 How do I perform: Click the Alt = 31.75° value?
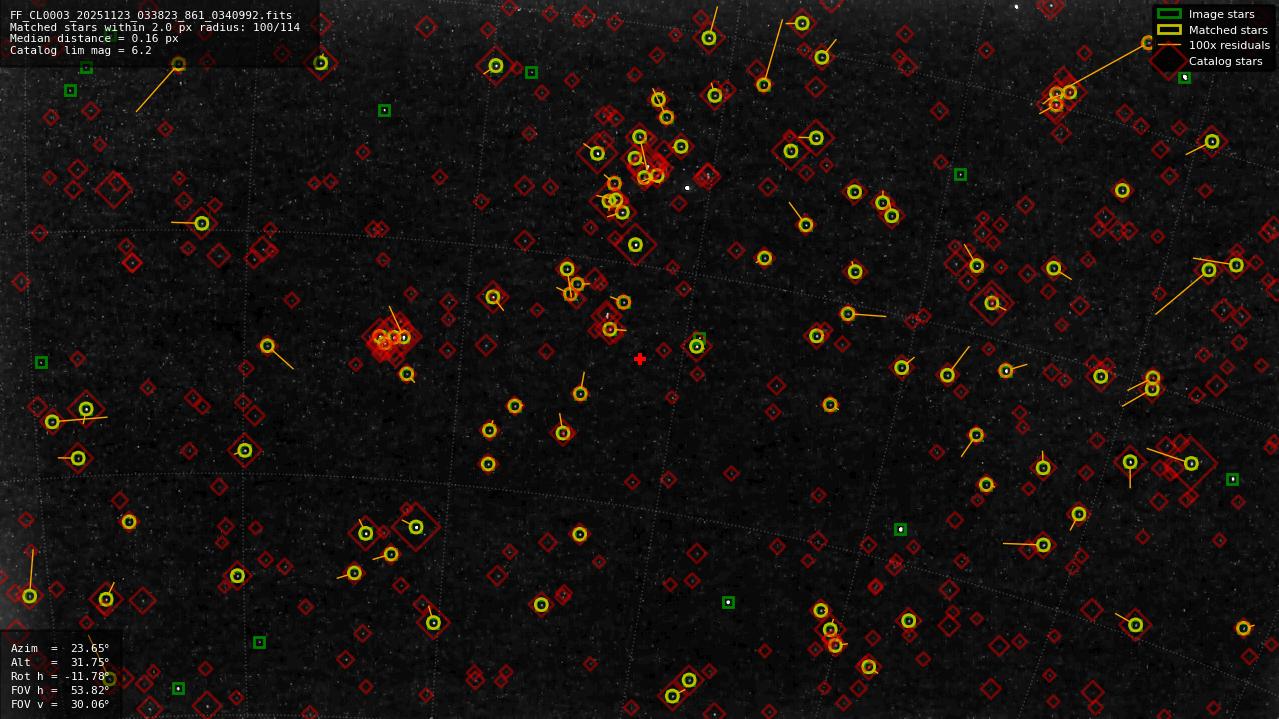tap(60, 662)
